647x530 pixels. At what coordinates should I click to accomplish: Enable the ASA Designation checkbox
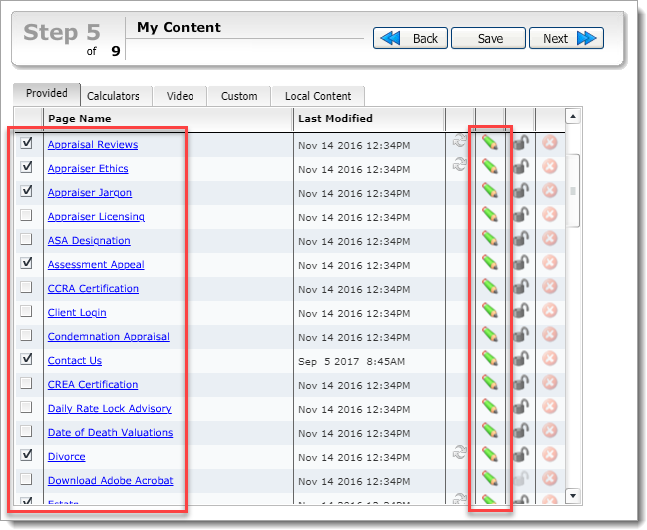26,239
